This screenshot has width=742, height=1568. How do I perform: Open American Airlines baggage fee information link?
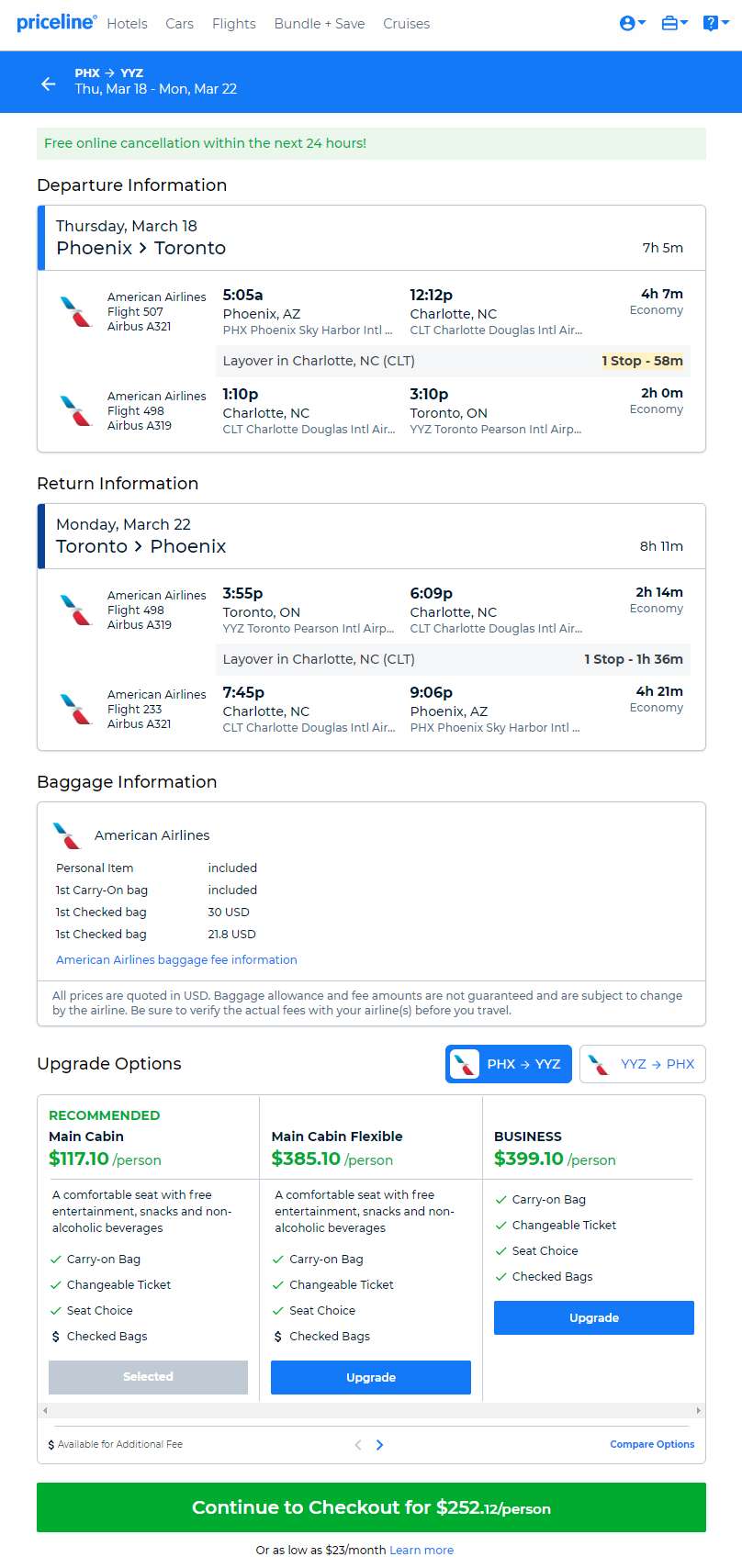pos(176,959)
